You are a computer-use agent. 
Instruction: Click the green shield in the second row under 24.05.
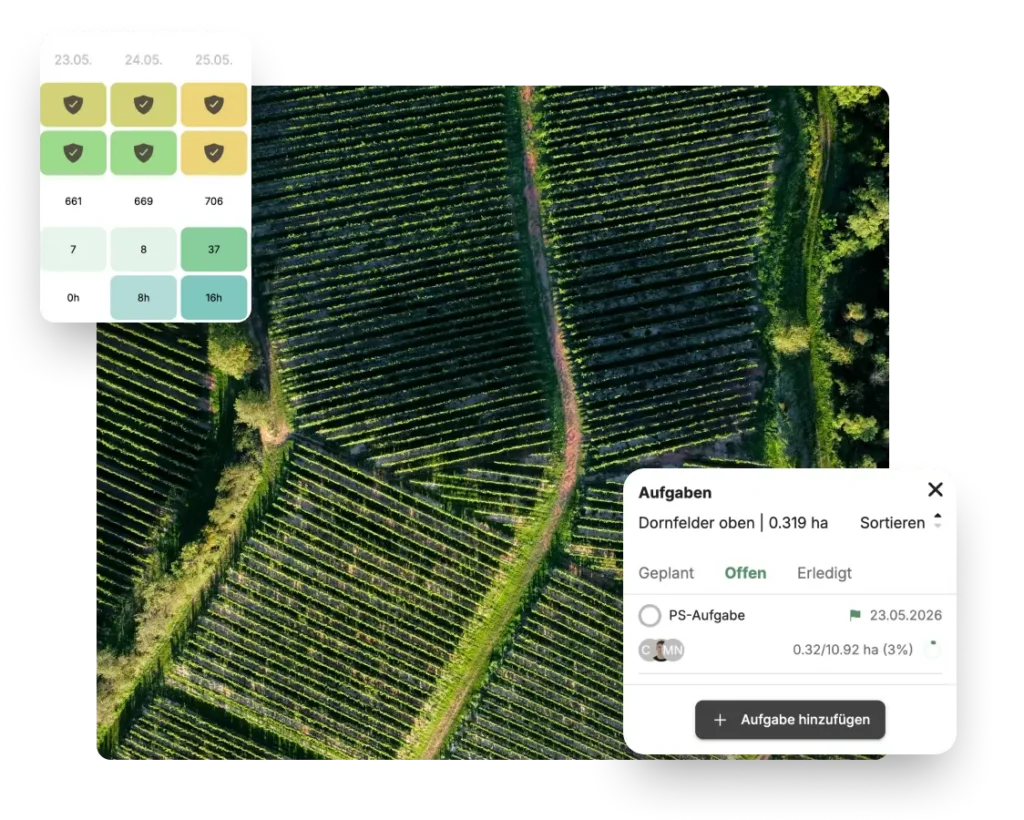coord(143,152)
